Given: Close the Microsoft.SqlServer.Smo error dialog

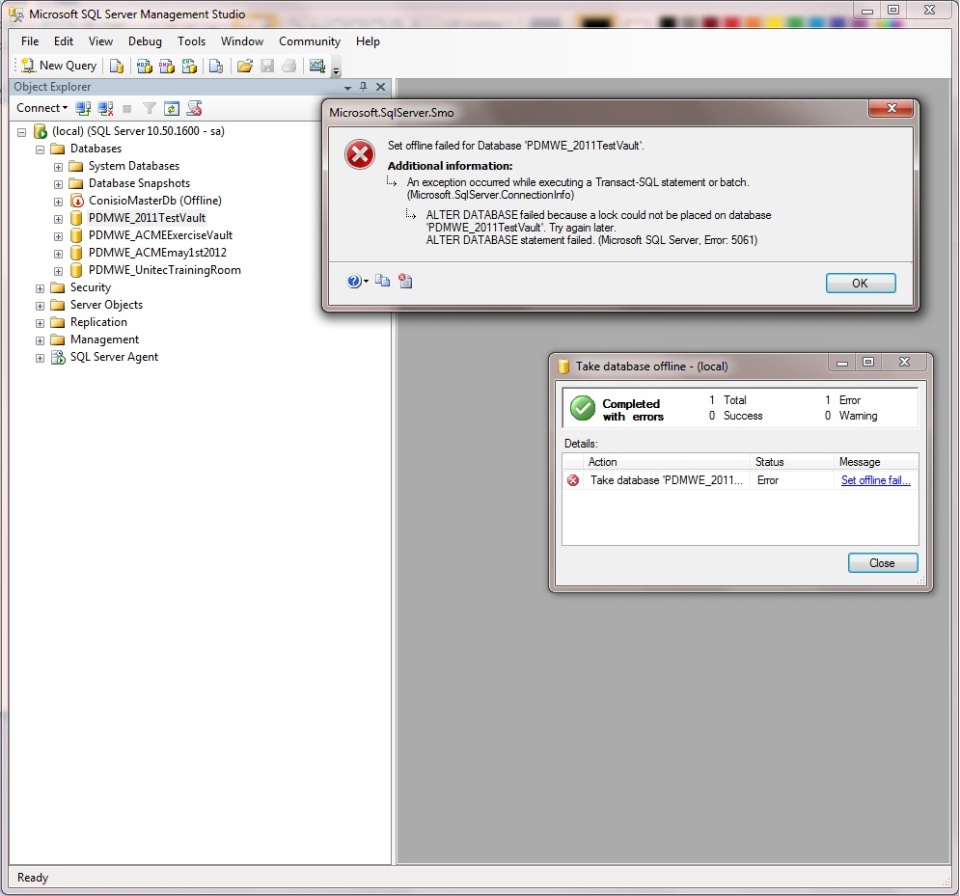Looking at the screenshot, I should point(891,108).
